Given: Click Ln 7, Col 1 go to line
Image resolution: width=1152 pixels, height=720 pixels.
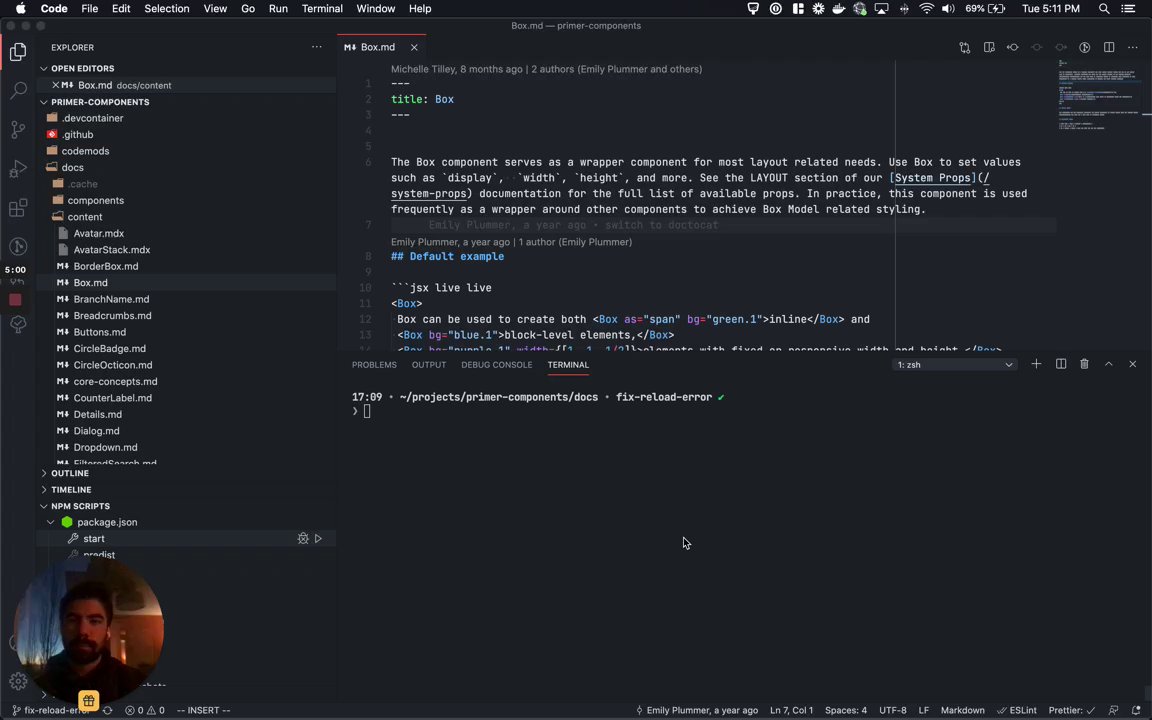Looking at the screenshot, I should pos(791,710).
